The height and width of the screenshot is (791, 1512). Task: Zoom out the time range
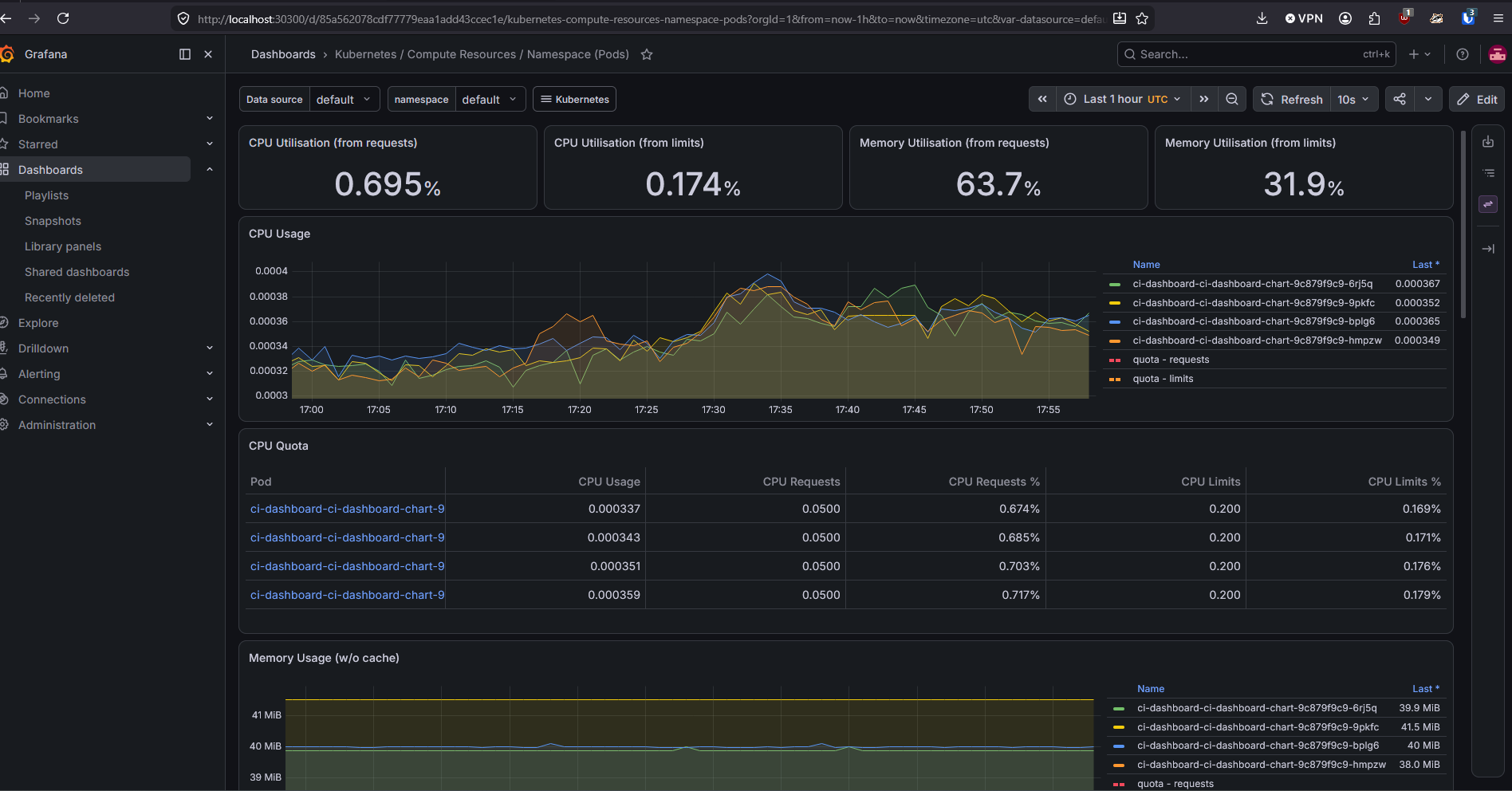tap(1232, 99)
